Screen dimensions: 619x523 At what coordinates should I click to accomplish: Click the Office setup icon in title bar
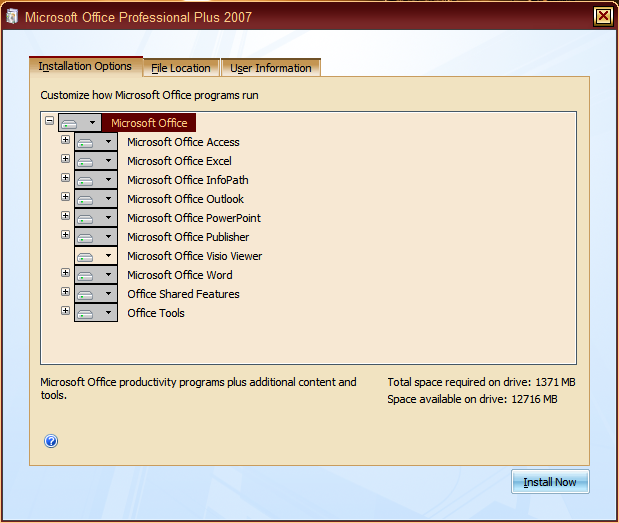pos(12,17)
